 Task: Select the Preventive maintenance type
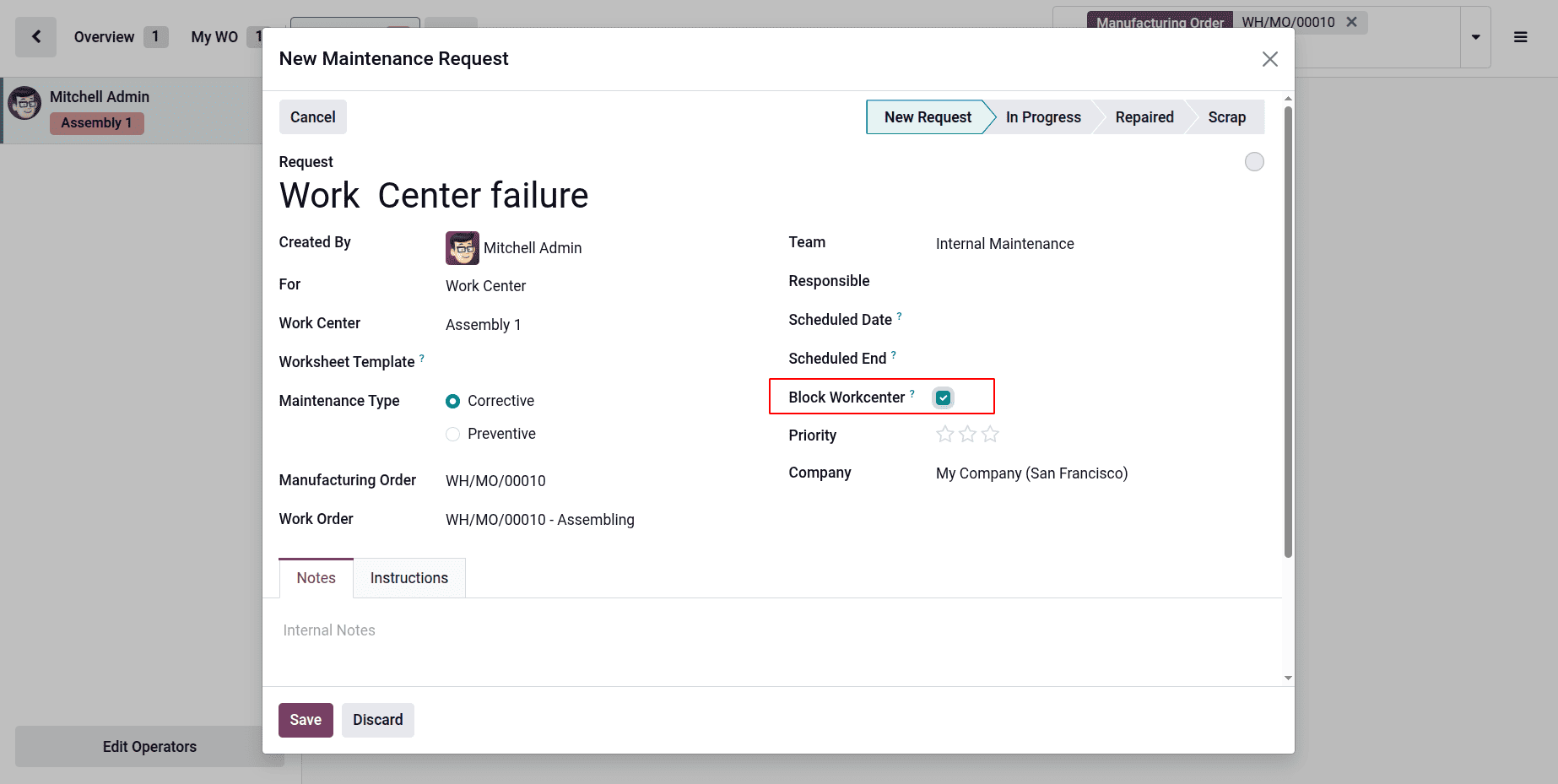(x=453, y=435)
